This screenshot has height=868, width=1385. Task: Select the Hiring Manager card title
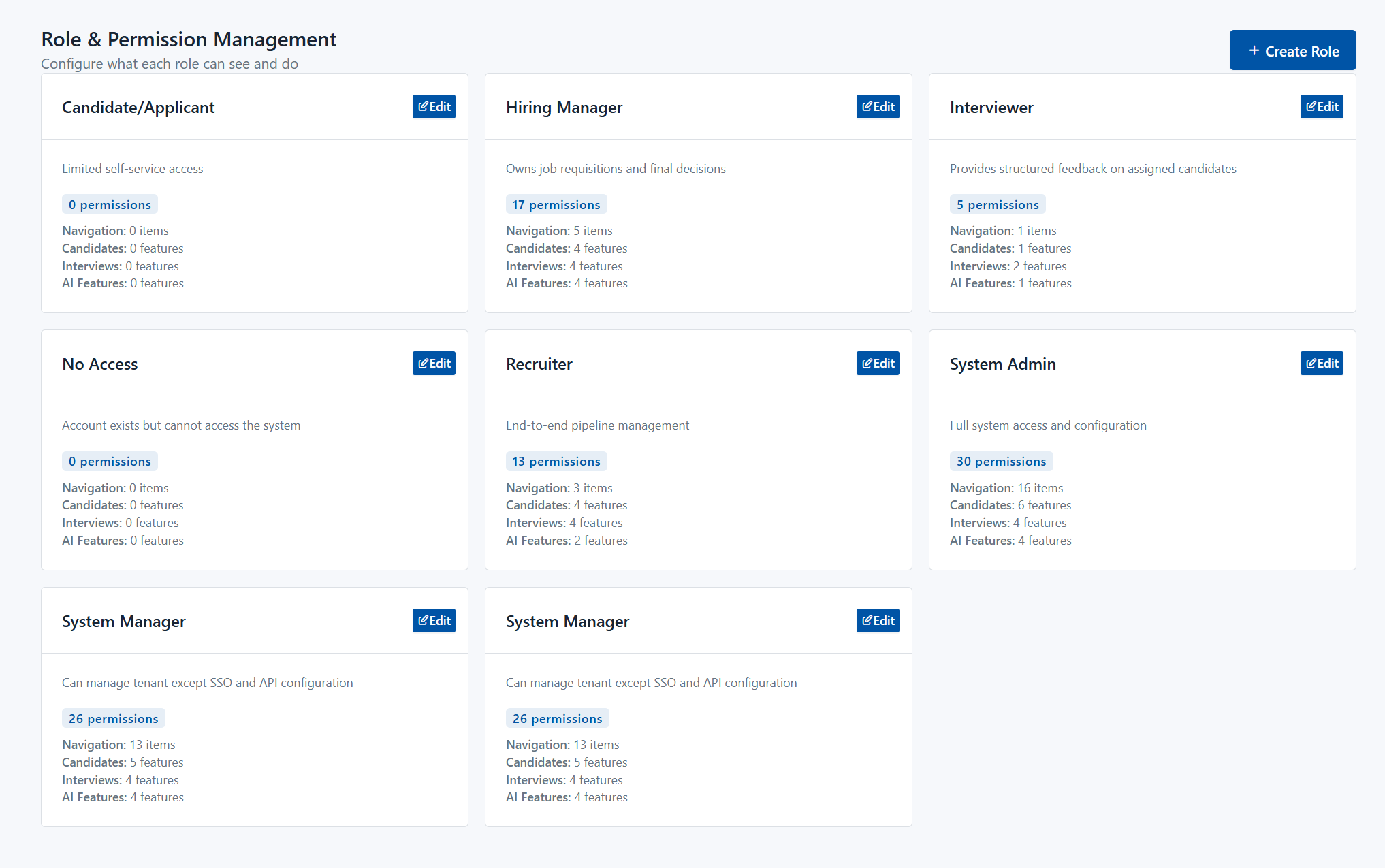[x=564, y=108]
